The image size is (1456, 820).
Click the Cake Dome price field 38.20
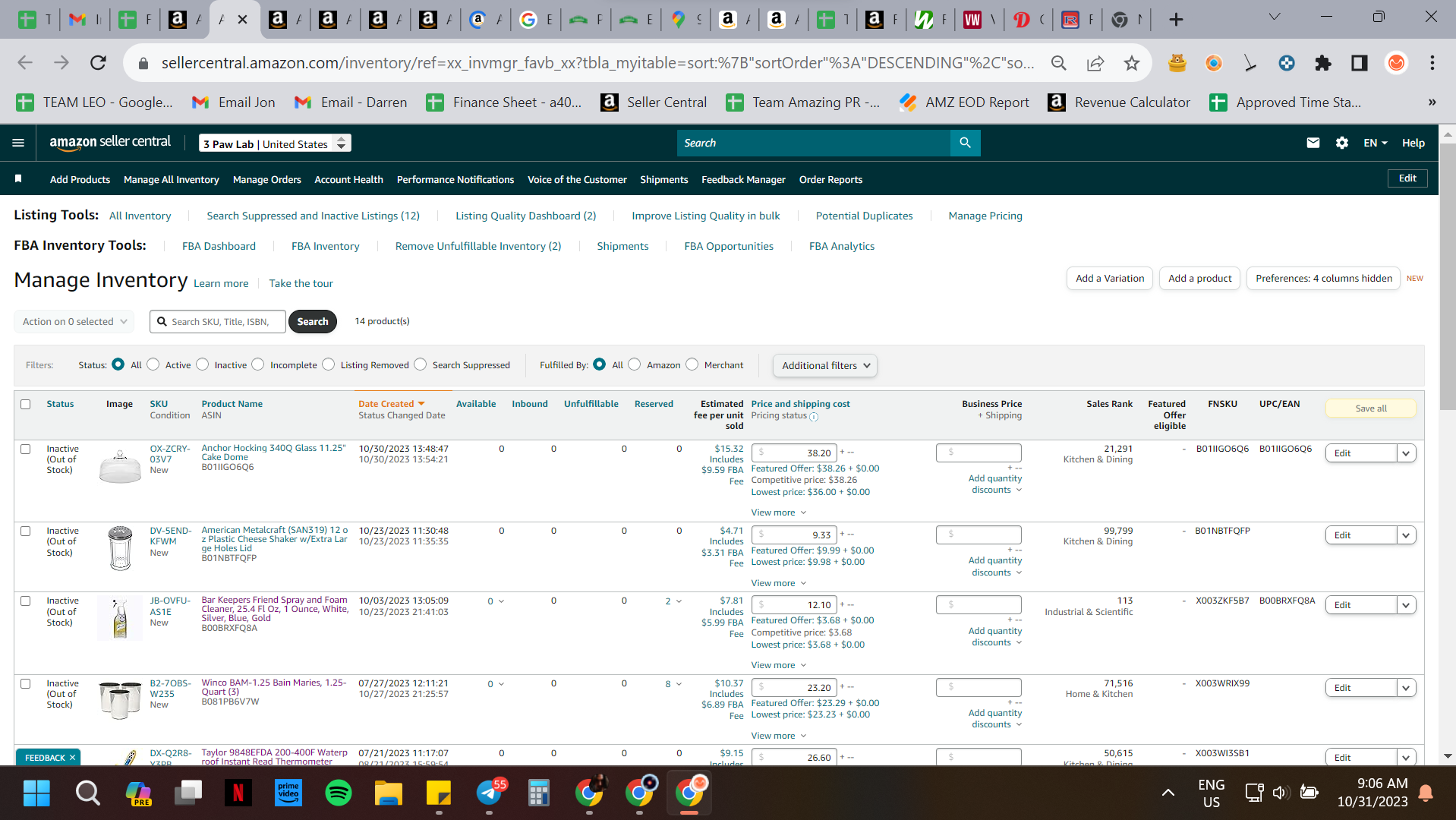tap(794, 453)
